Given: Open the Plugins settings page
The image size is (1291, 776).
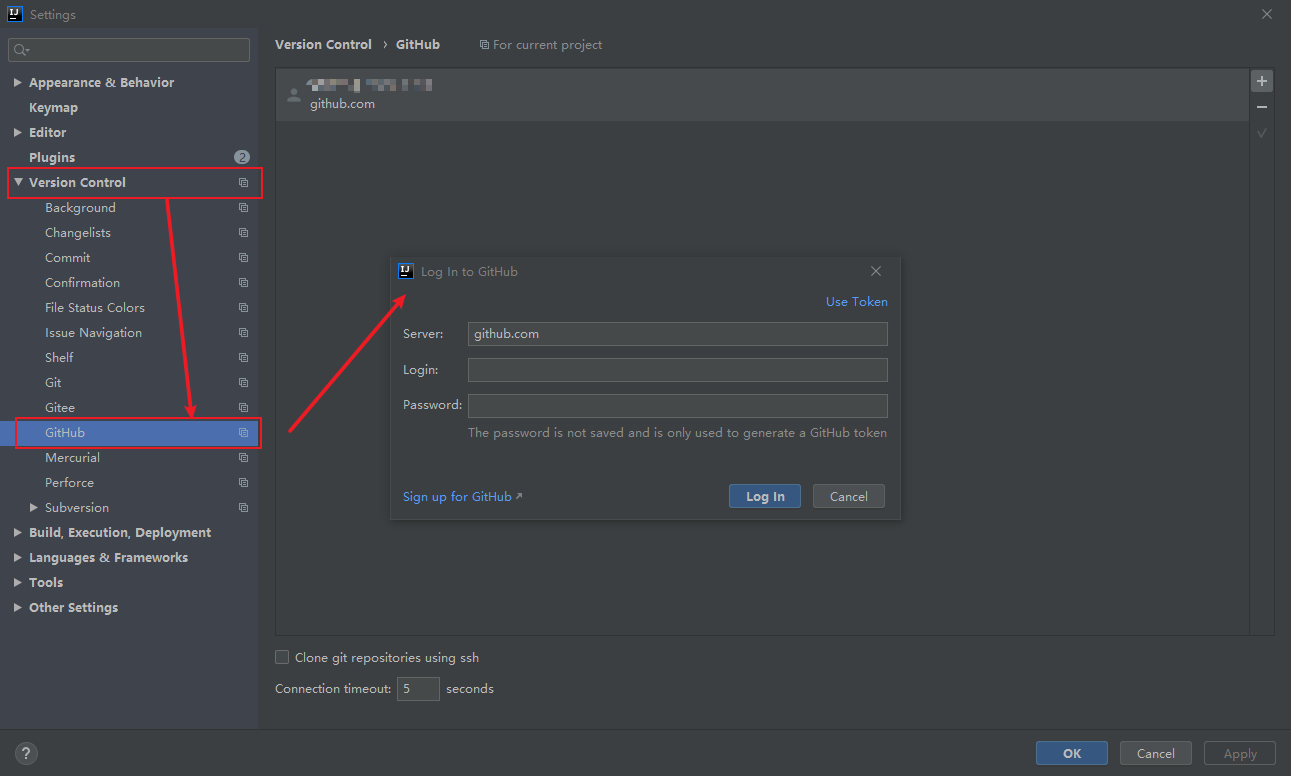Looking at the screenshot, I should tap(52, 158).
